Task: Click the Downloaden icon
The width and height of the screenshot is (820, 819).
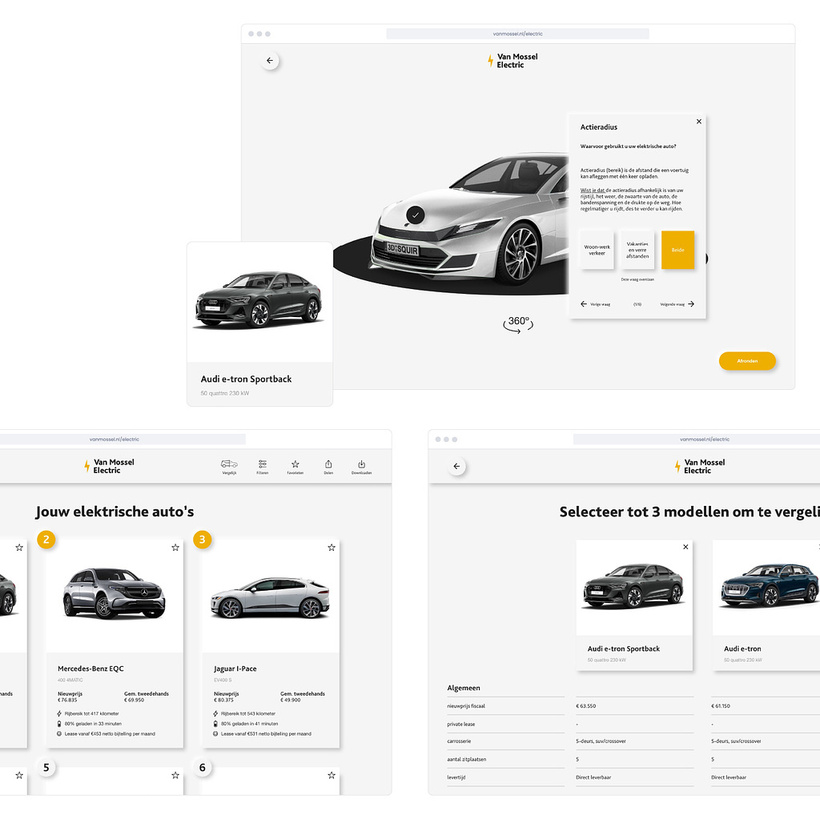Action: coord(361,467)
